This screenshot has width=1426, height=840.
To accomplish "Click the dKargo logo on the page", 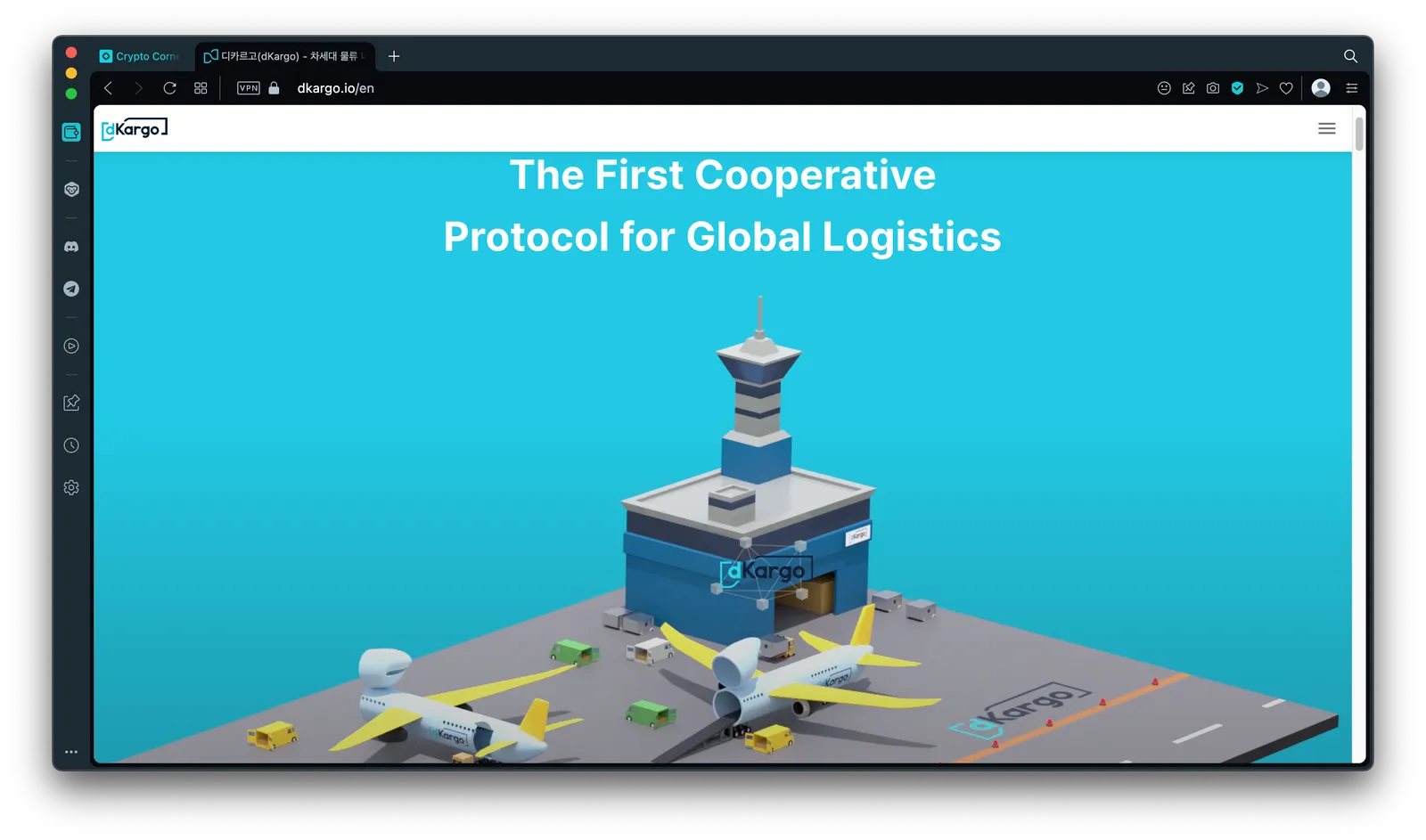I will (135, 129).
